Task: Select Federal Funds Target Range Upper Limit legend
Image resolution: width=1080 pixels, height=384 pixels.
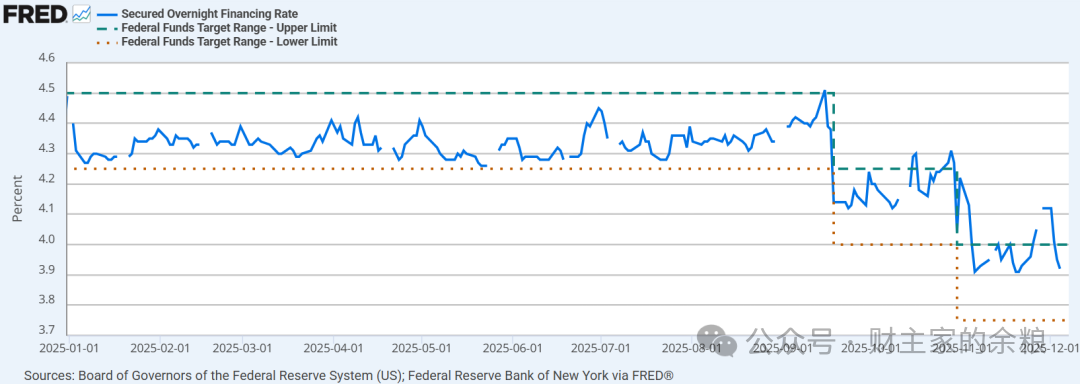Action: click(229, 28)
